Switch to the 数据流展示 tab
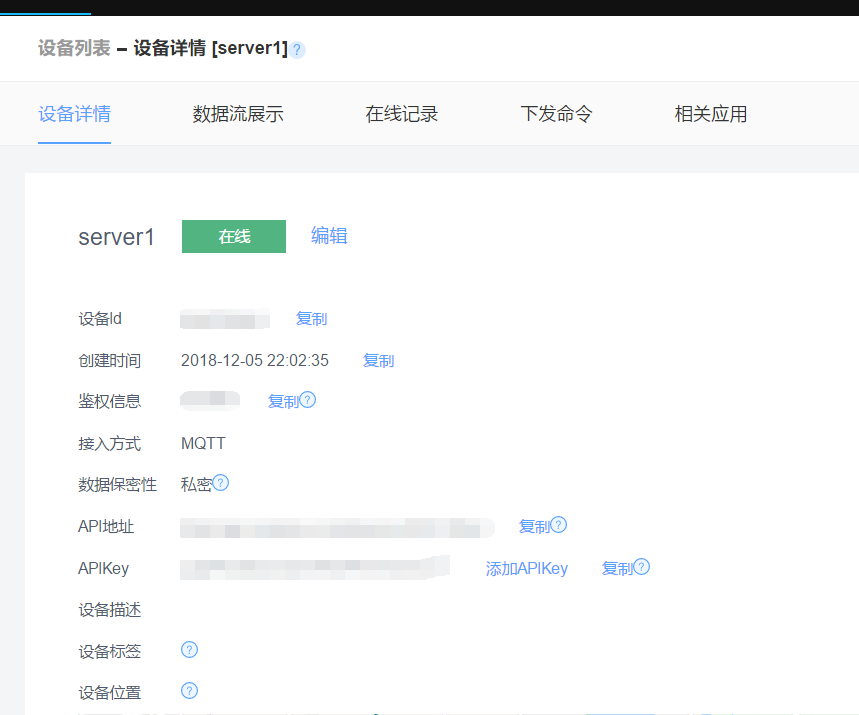859x715 pixels. point(237,113)
